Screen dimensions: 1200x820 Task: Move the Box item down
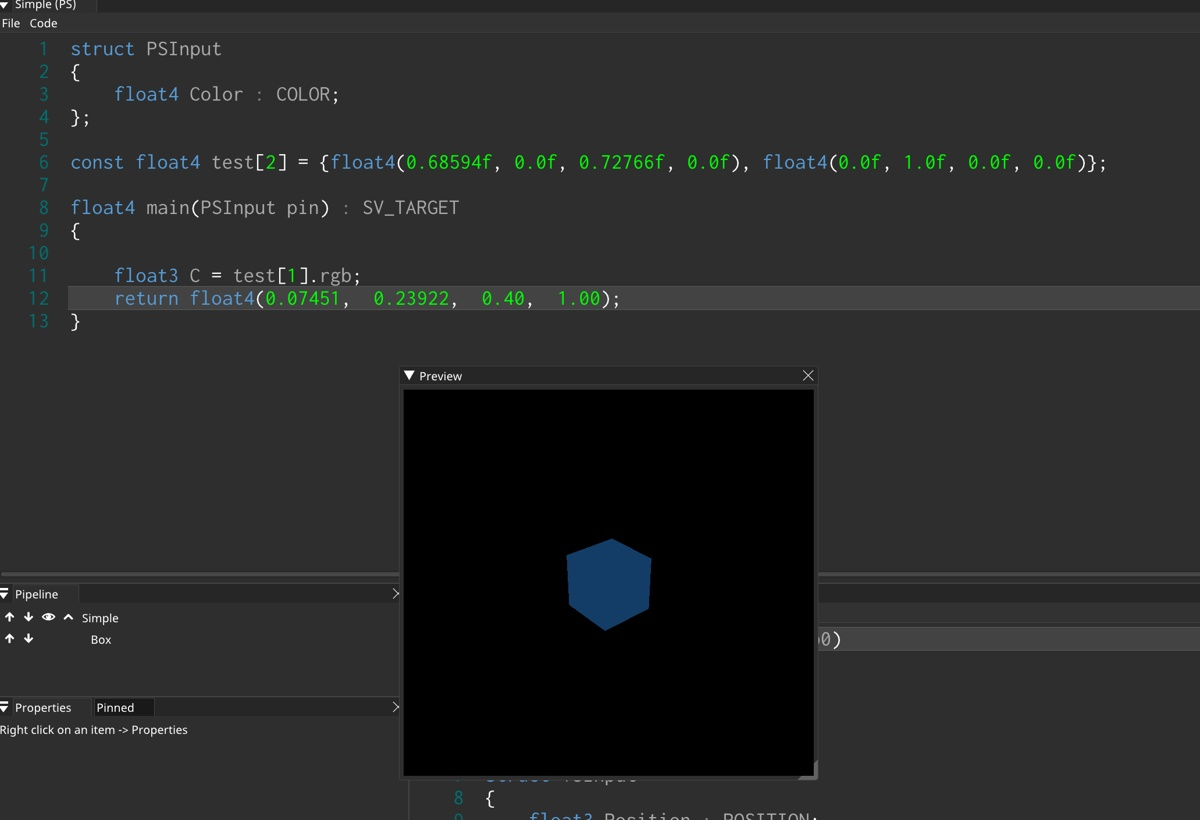[29, 639]
